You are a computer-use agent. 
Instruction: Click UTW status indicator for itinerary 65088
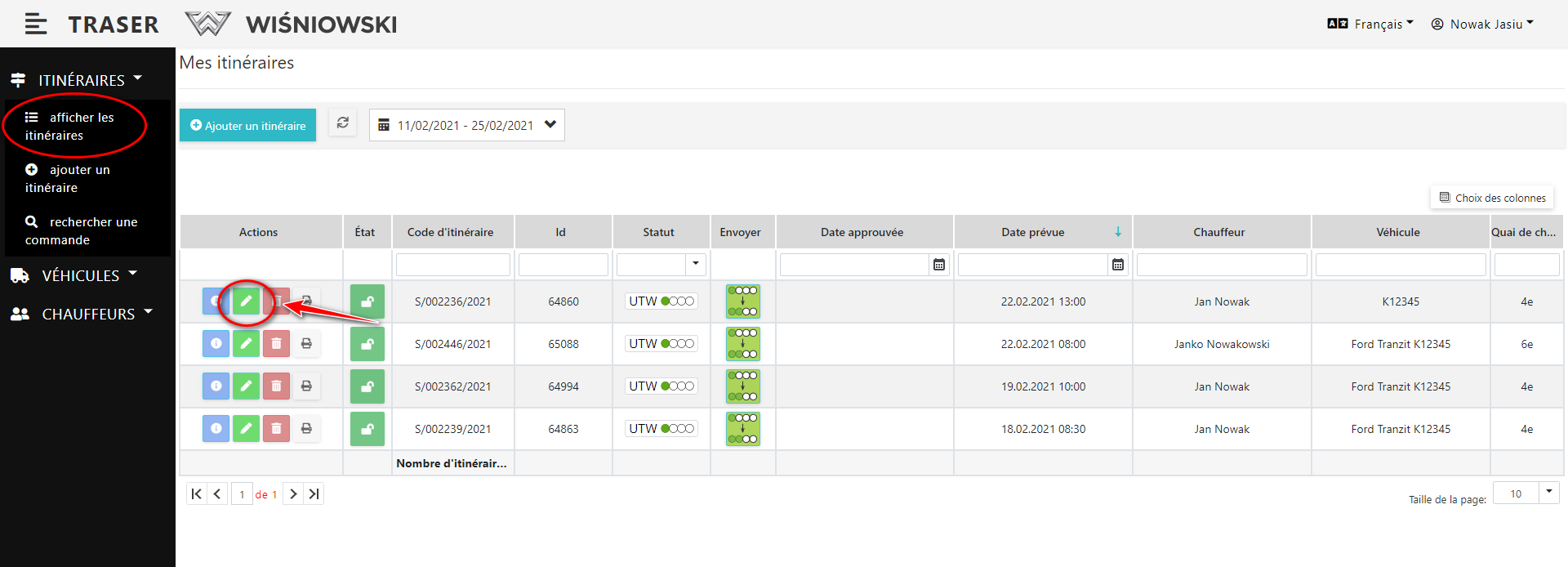click(661, 344)
